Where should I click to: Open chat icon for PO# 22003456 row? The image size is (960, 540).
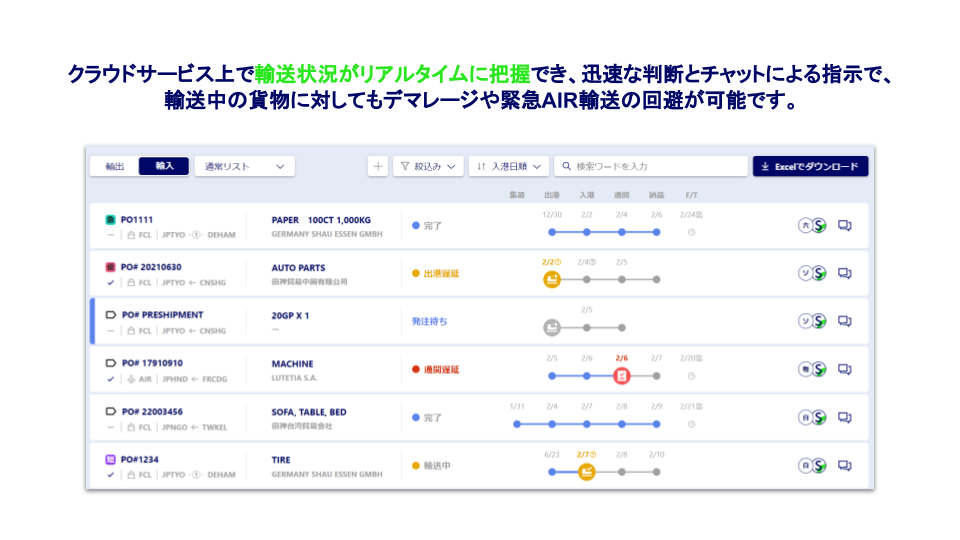[x=844, y=418]
